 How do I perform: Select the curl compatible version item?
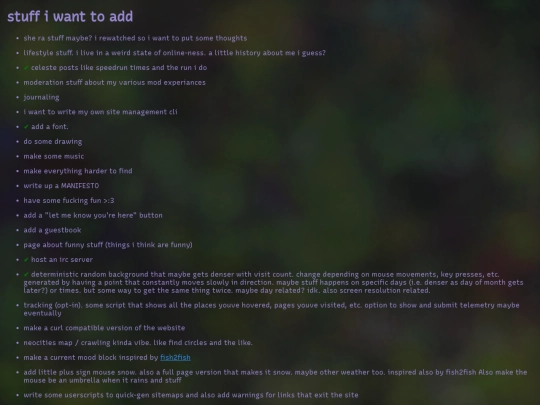pyautogui.click(x=104, y=328)
